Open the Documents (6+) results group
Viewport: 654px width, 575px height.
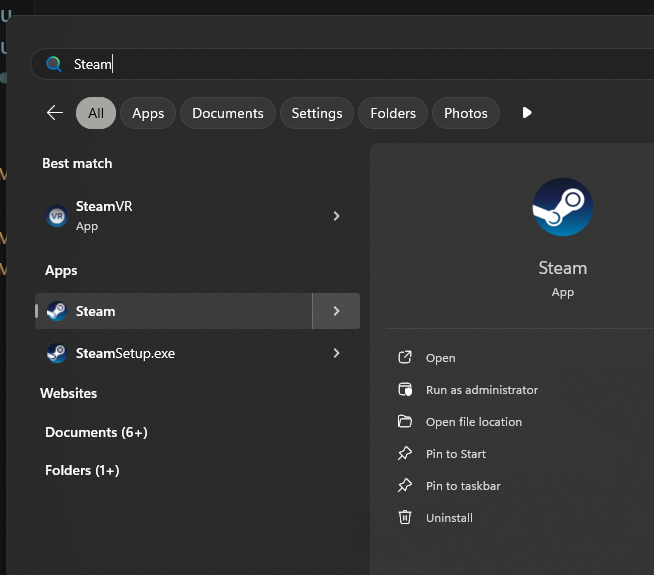(x=96, y=432)
